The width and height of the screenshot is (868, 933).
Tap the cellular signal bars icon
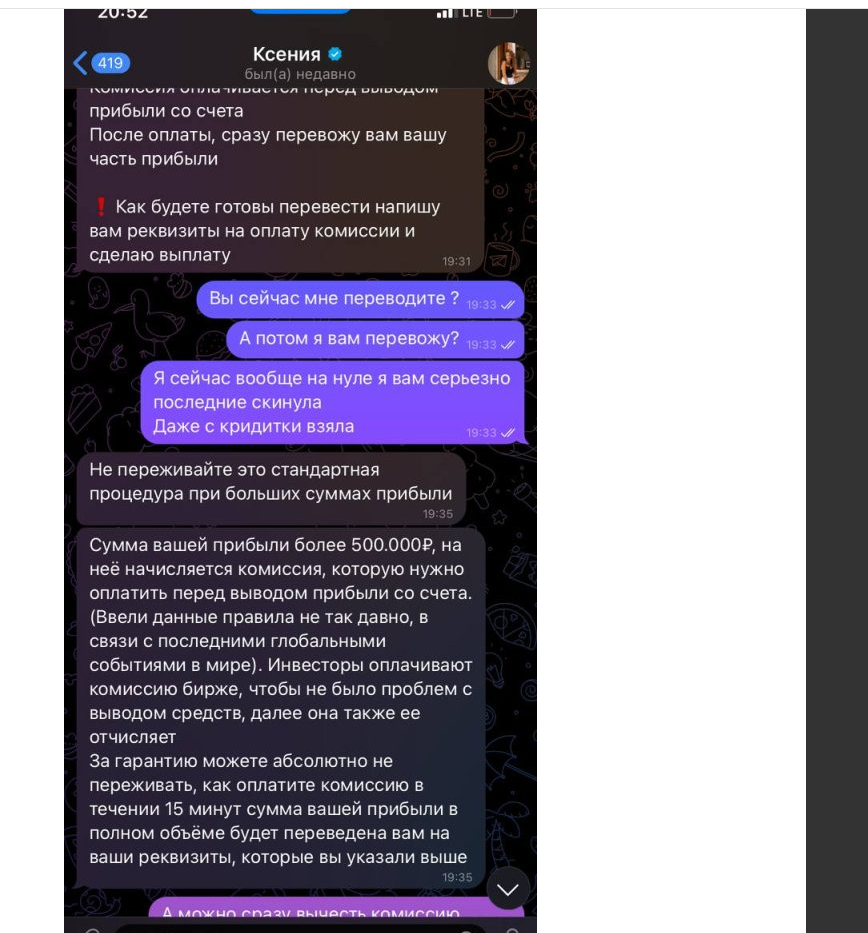click(x=444, y=13)
